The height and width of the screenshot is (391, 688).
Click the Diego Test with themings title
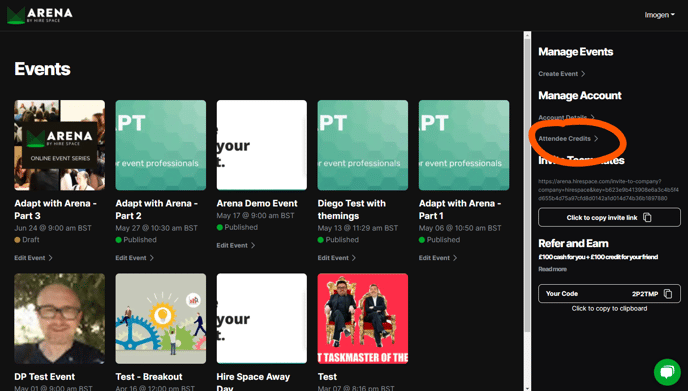(351, 209)
